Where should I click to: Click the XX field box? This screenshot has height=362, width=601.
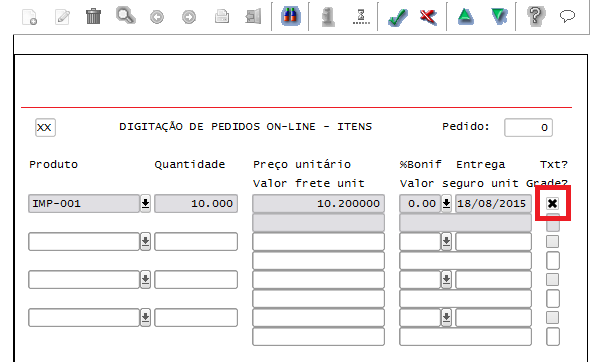(x=45, y=127)
